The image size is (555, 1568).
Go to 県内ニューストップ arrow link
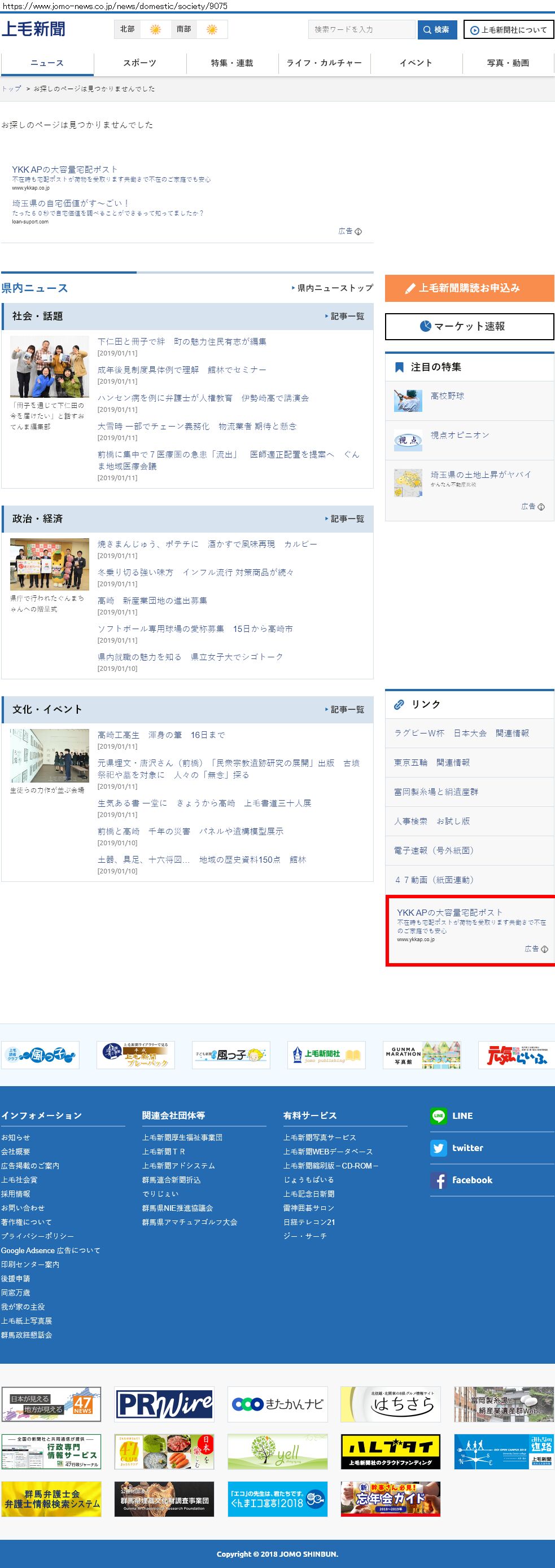332,288
